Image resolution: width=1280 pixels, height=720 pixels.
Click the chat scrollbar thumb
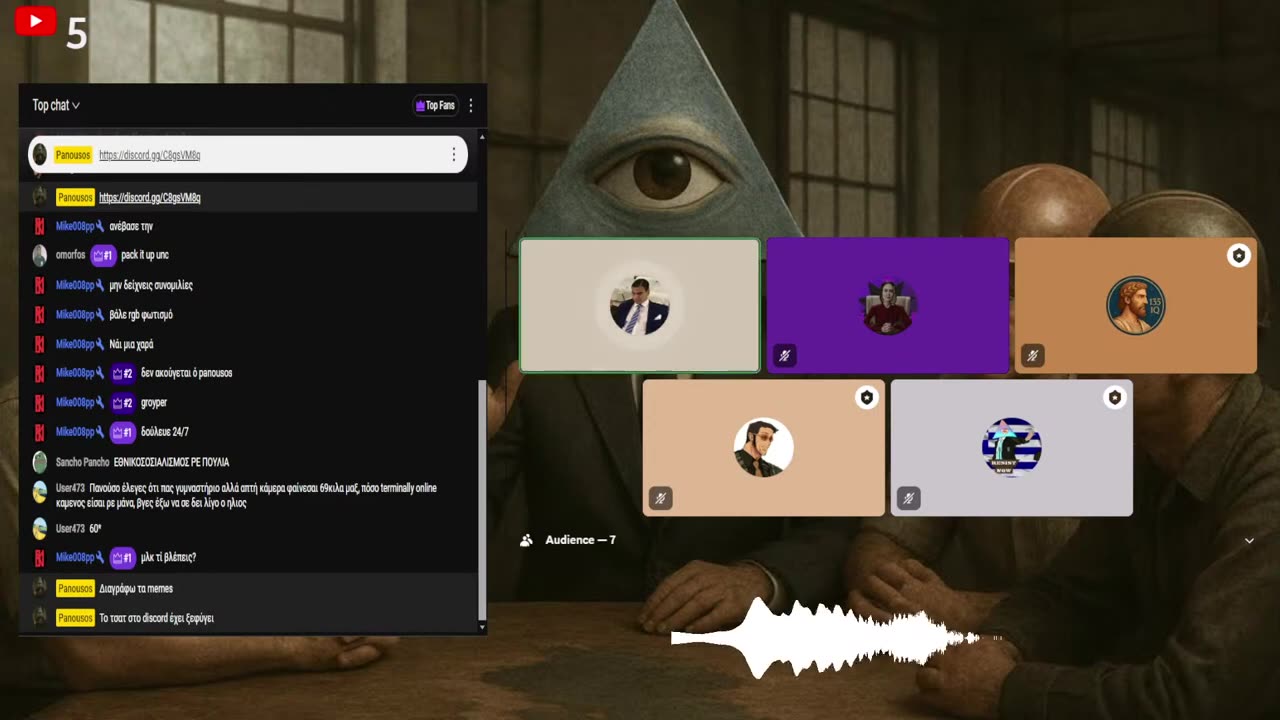pos(482,499)
